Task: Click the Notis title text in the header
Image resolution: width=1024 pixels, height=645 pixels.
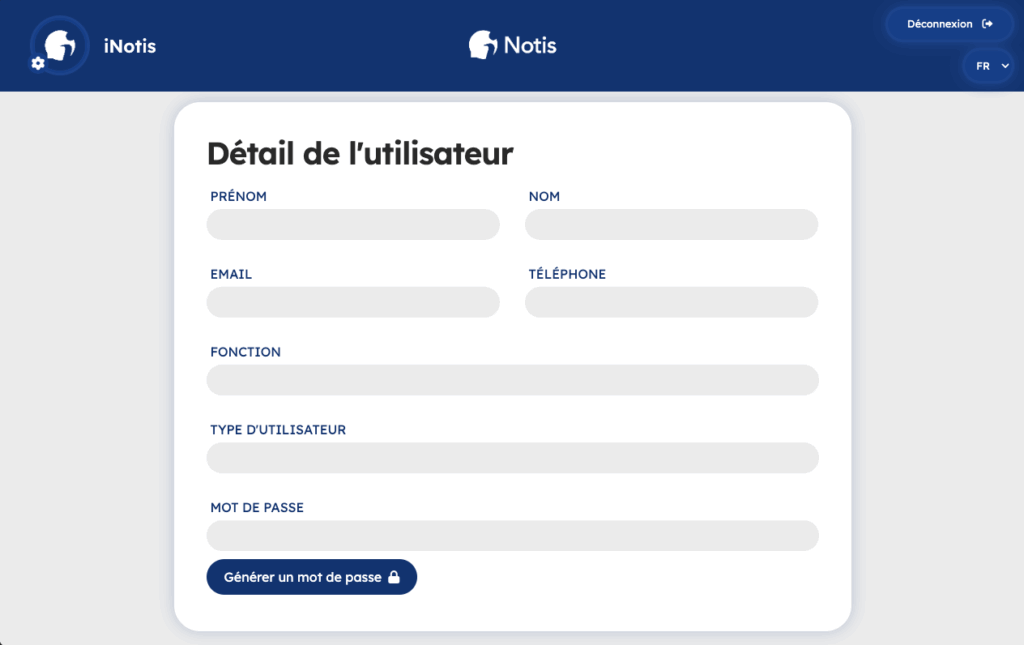Action: (530, 45)
